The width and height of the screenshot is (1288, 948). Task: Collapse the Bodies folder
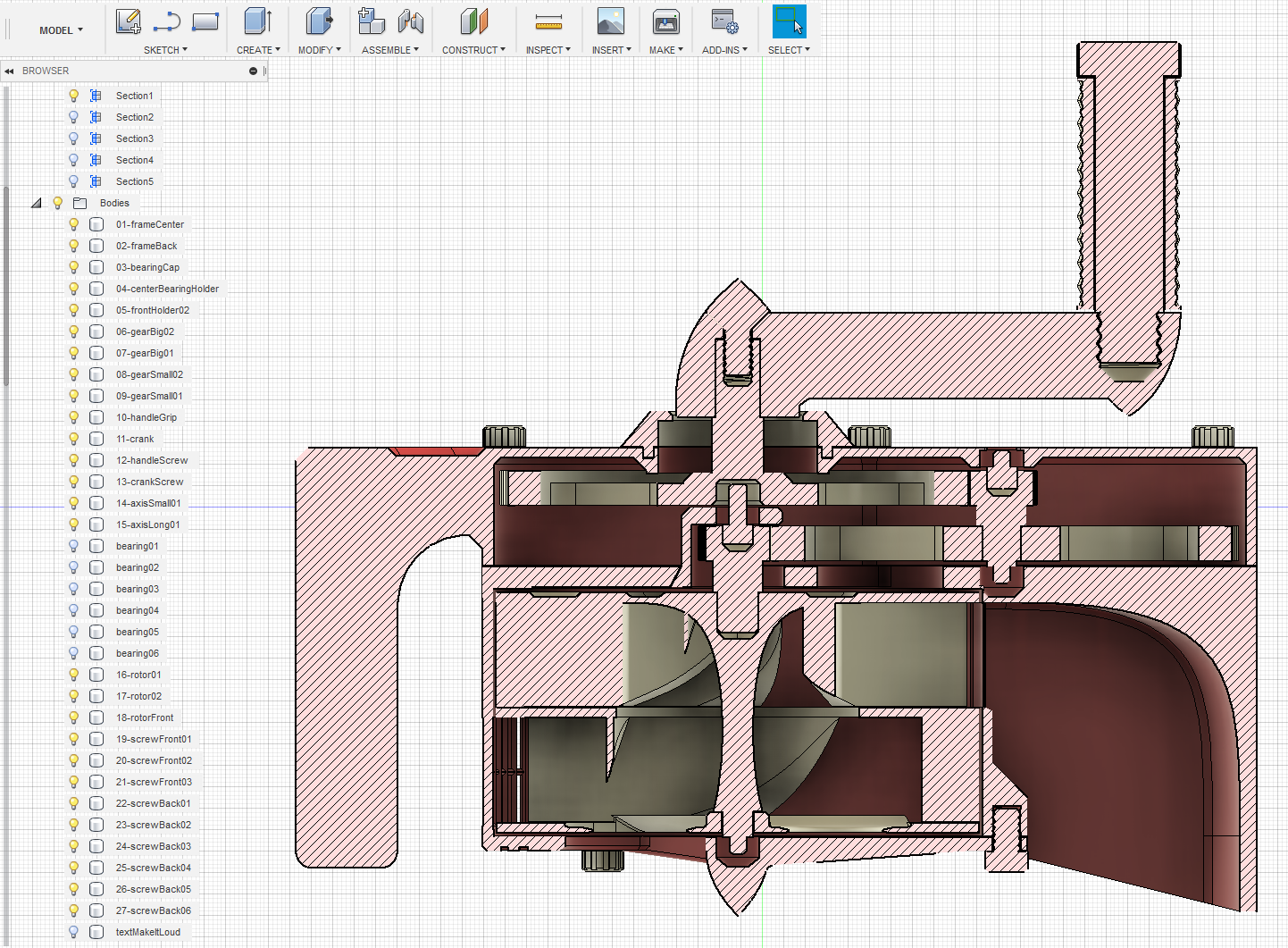coord(37,203)
